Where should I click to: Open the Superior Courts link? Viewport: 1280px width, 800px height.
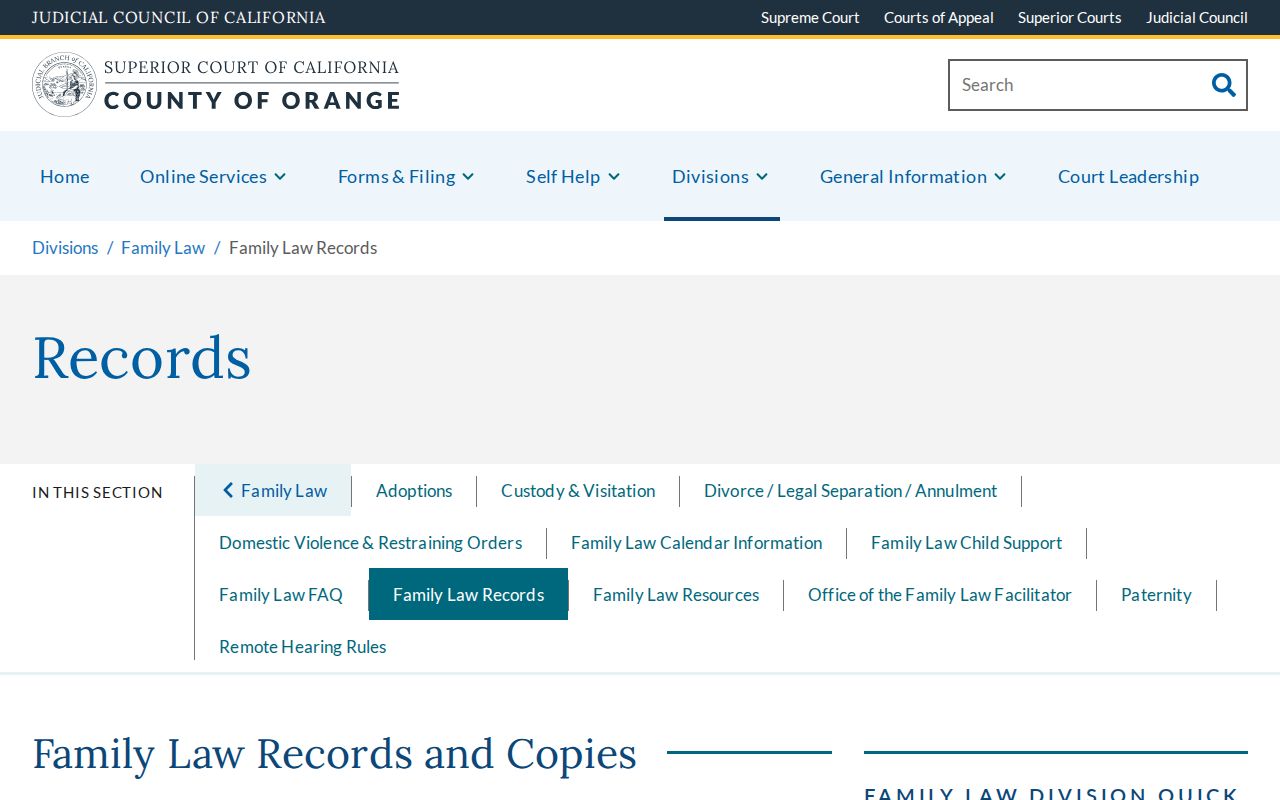click(1070, 18)
